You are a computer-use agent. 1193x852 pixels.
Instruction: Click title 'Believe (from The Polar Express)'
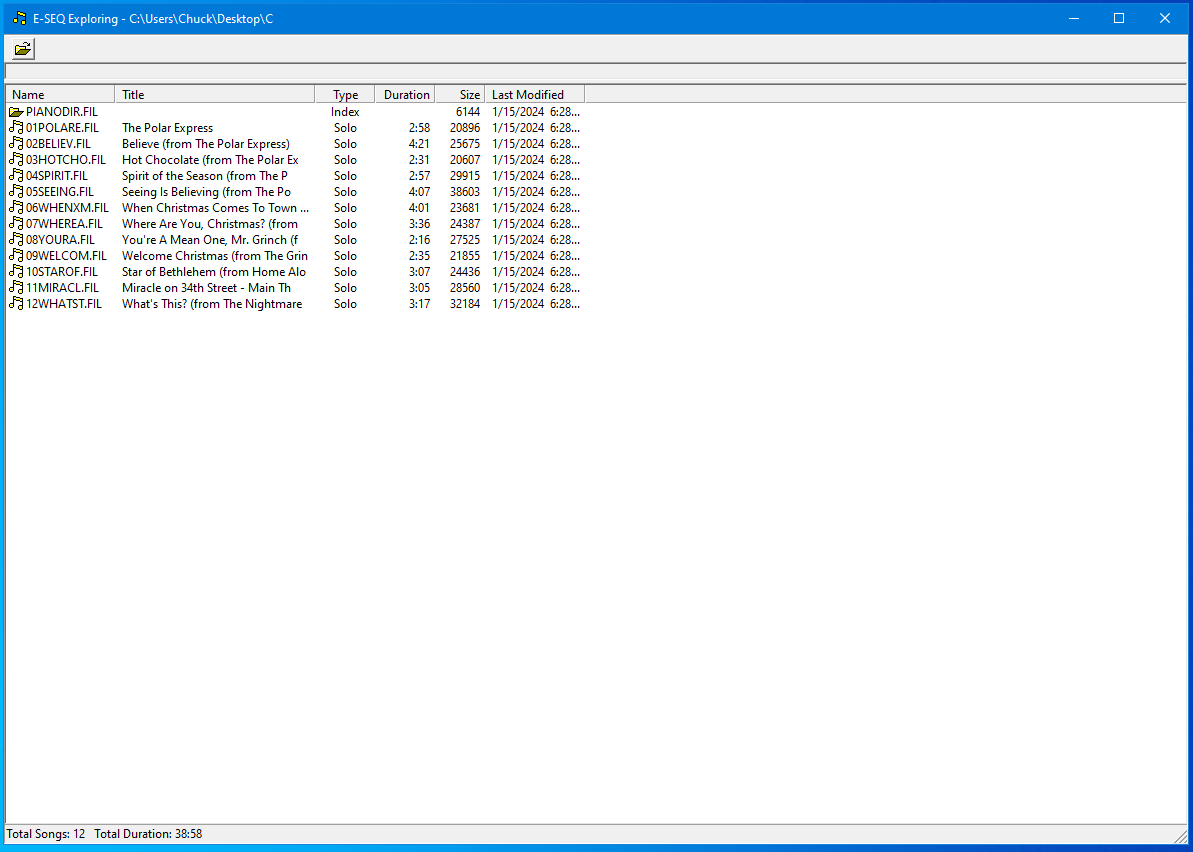coord(205,144)
